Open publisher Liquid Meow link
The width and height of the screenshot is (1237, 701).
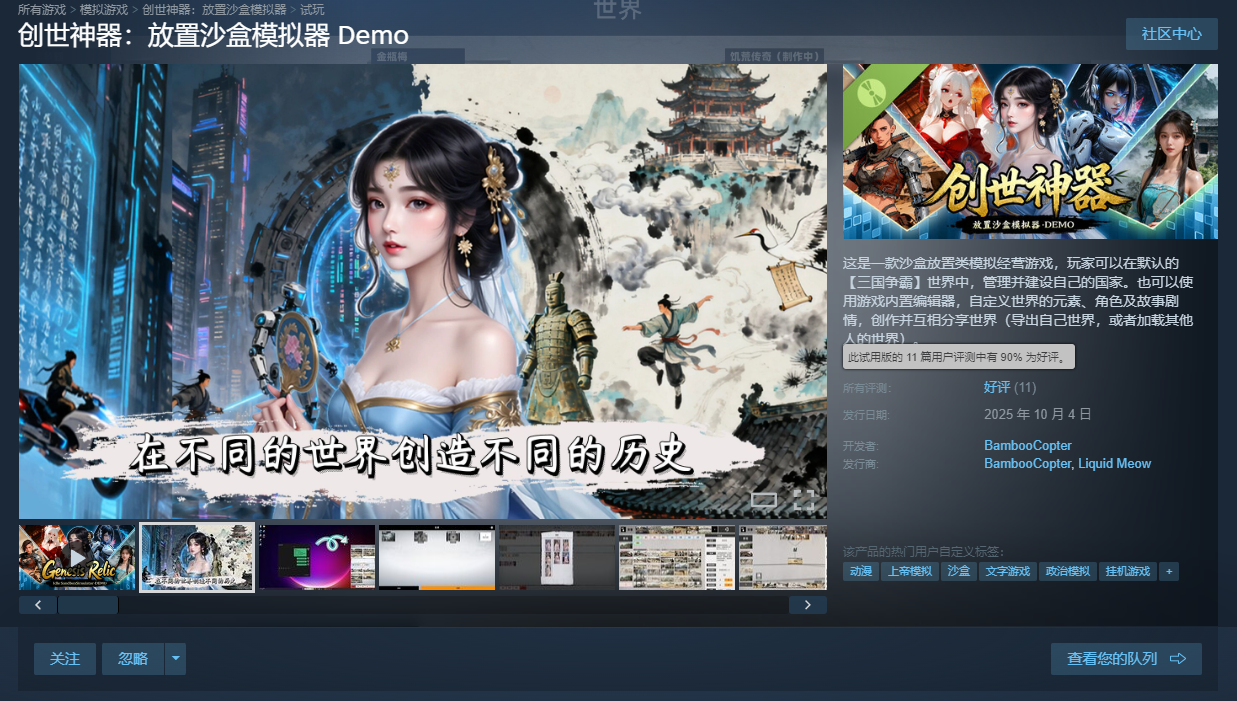tap(1114, 464)
